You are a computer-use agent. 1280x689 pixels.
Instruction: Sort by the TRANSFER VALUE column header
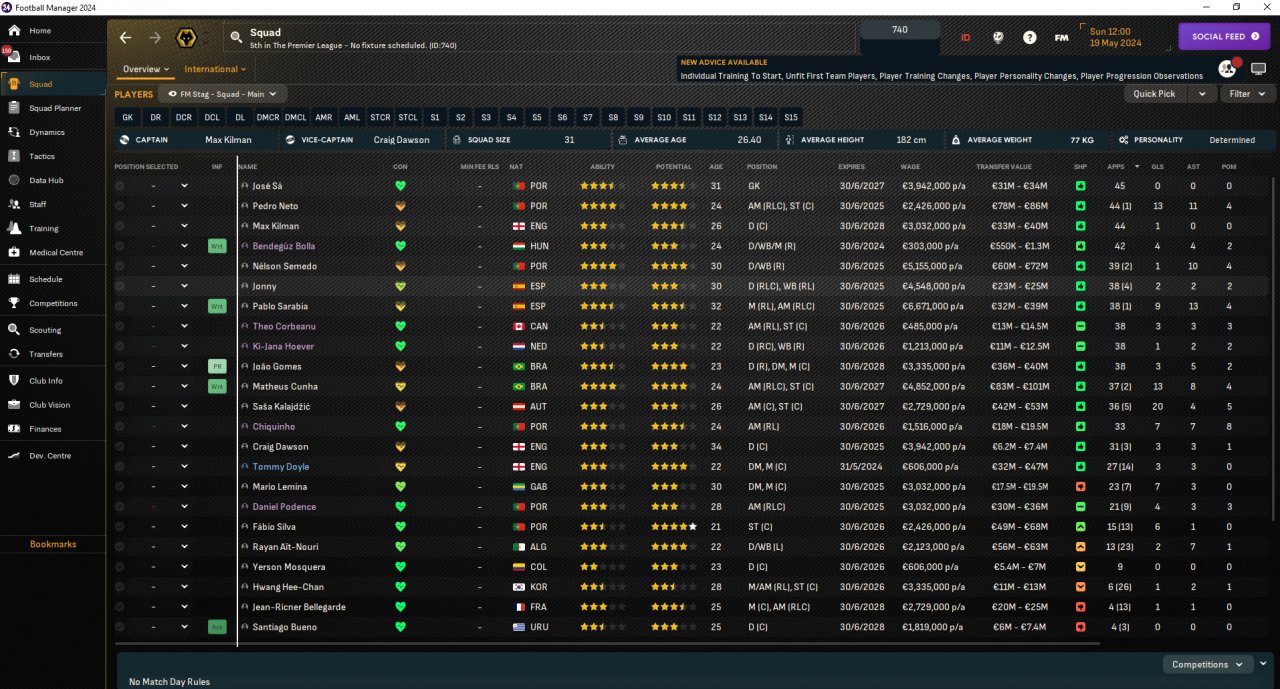pos(1003,166)
